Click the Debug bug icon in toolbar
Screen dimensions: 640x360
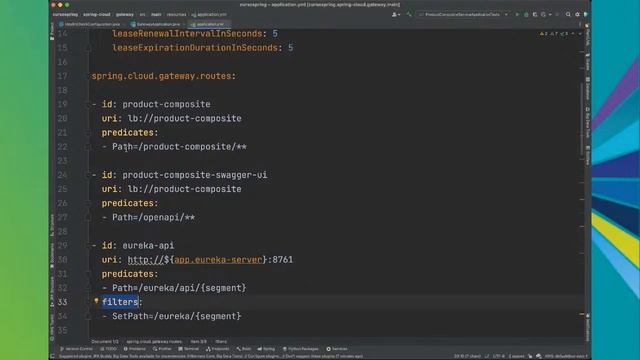(x=526, y=14)
